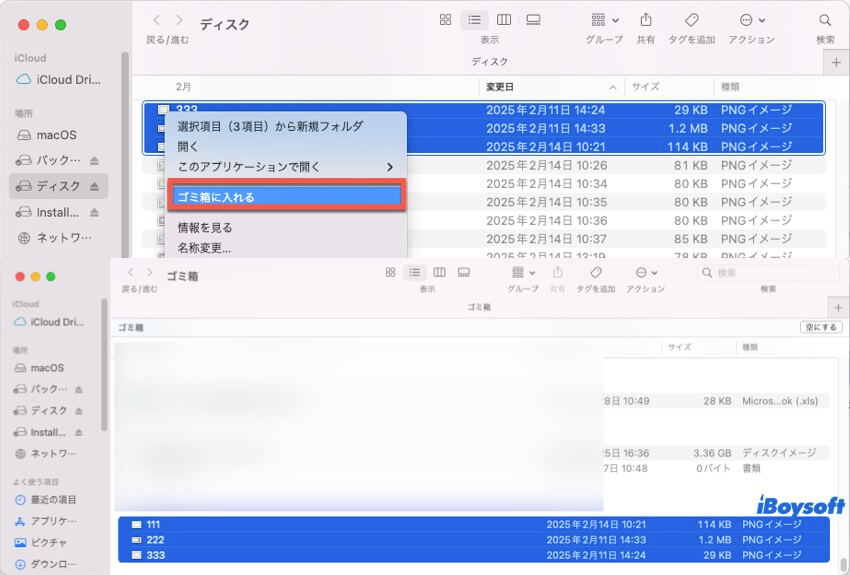The image size is (850, 575).
Task: Switch to column view in ゴミ箱 window
Action: (439, 272)
